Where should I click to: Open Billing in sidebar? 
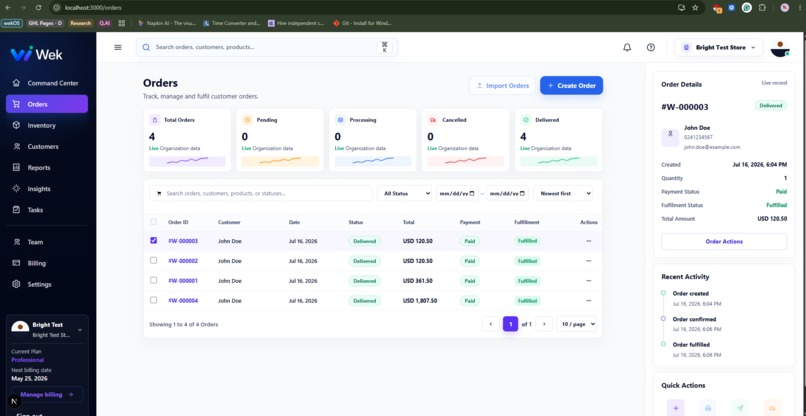click(x=47, y=263)
